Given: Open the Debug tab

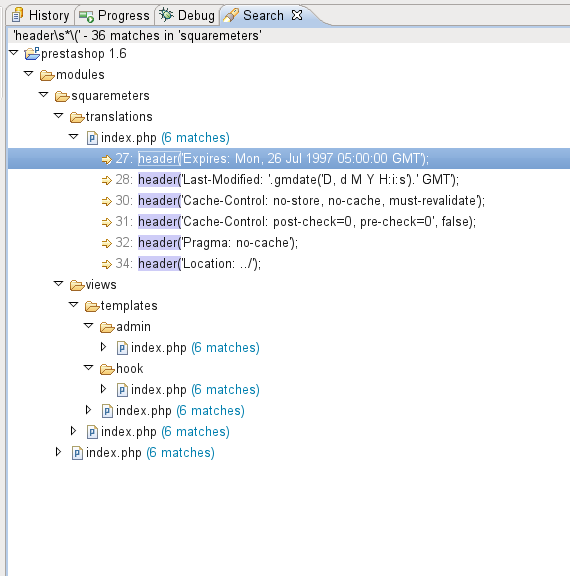Looking at the screenshot, I should [x=187, y=15].
